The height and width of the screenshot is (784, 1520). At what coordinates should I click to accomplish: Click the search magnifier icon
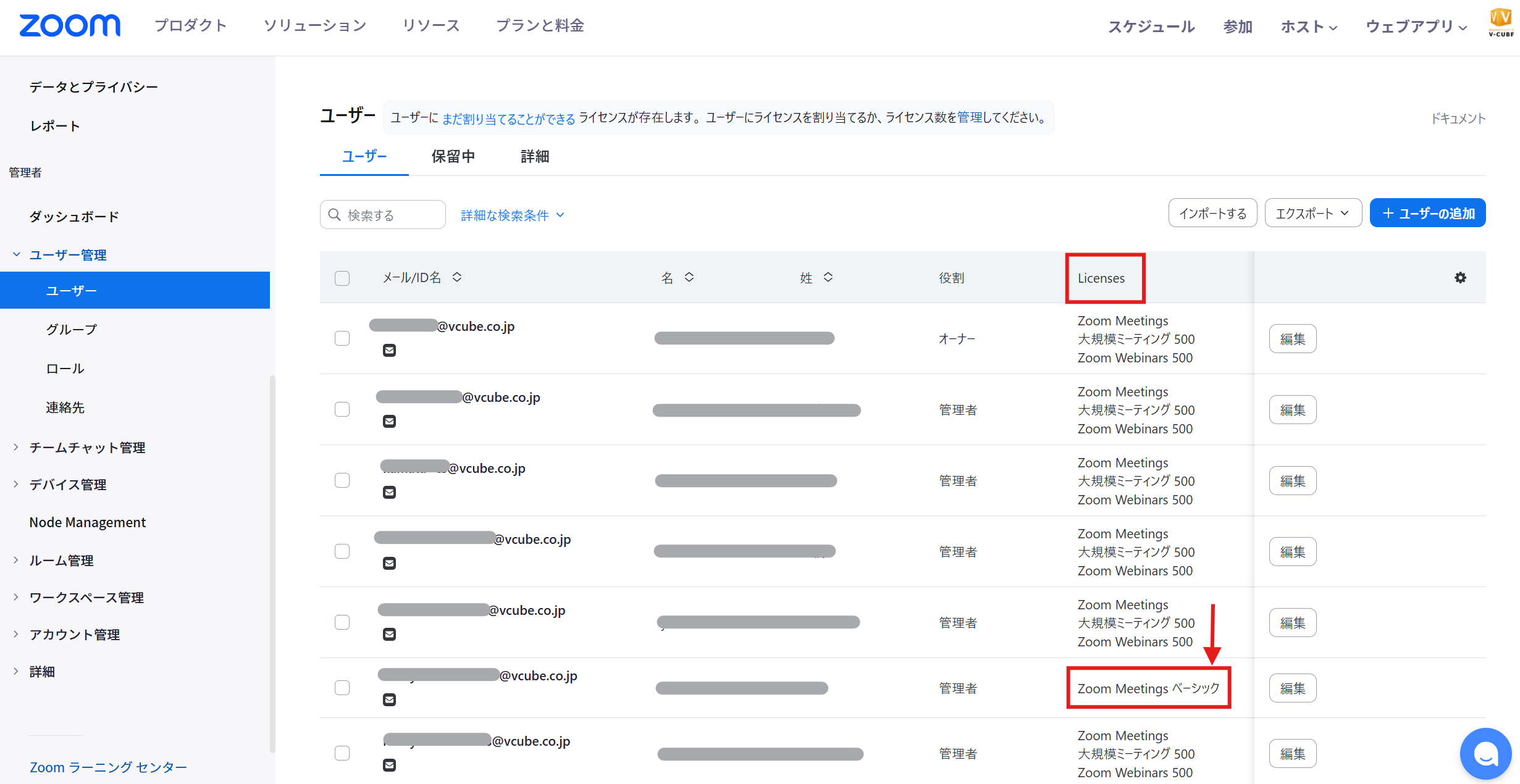click(335, 215)
